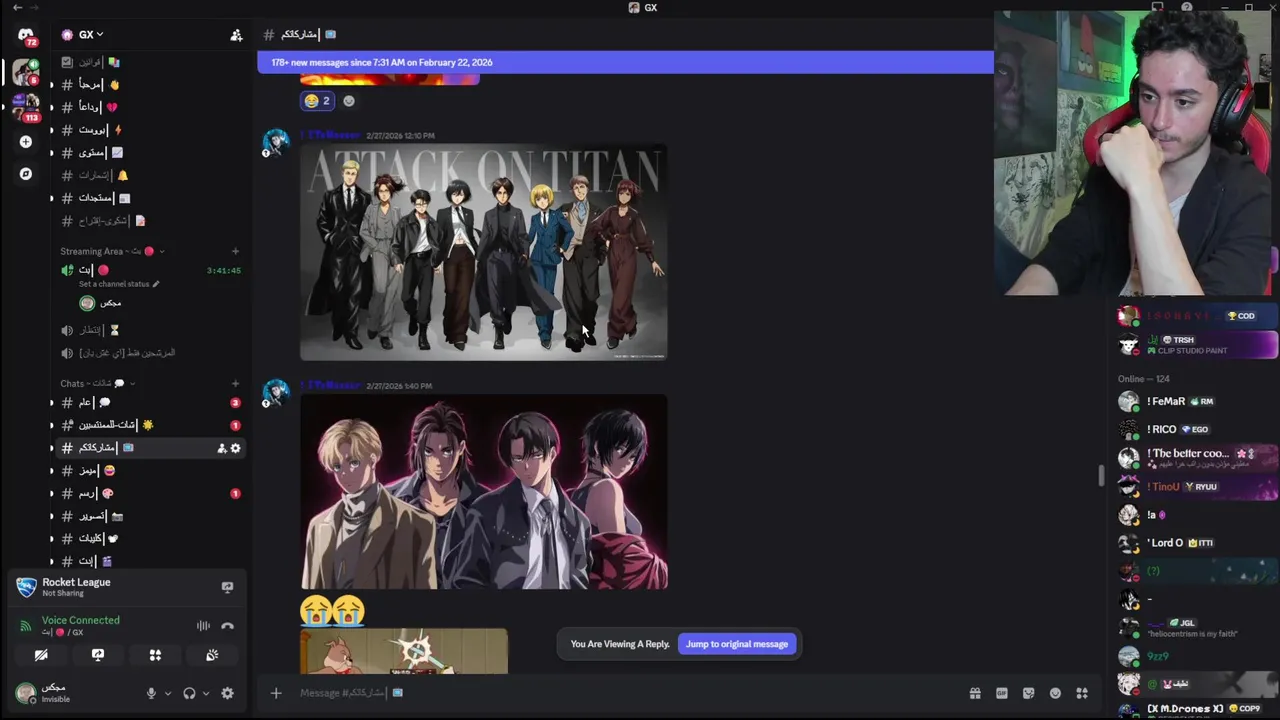Open microphone input options chevron
Screen dimensions: 1280x720
tap(167, 693)
